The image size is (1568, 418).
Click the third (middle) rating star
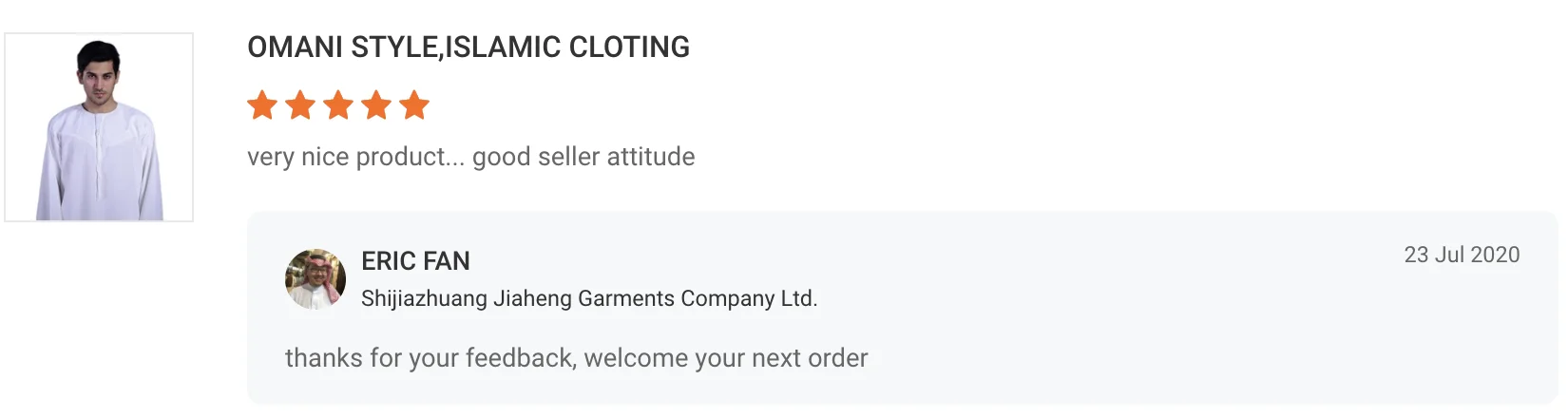coord(338,105)
